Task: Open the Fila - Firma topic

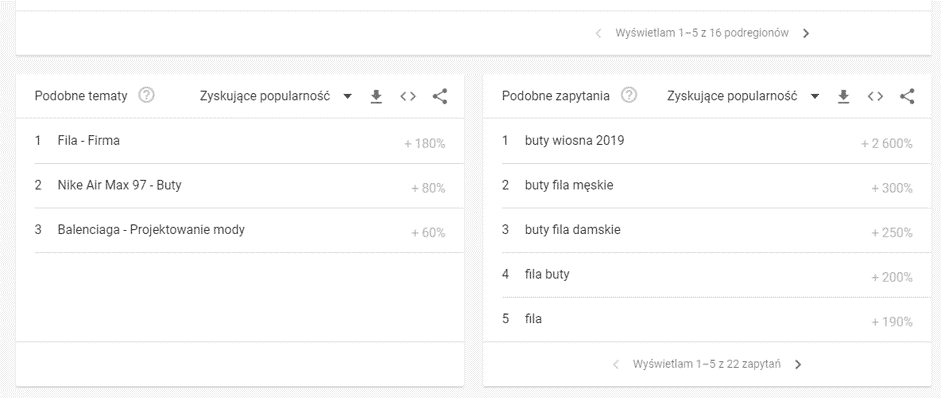Action: pyautogui.click(x=89, y=141)
